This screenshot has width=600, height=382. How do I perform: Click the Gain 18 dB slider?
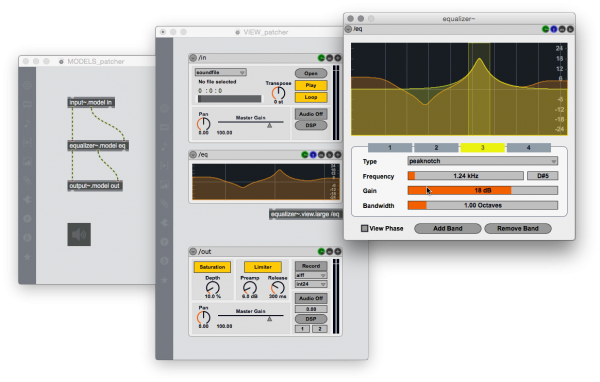483,190
